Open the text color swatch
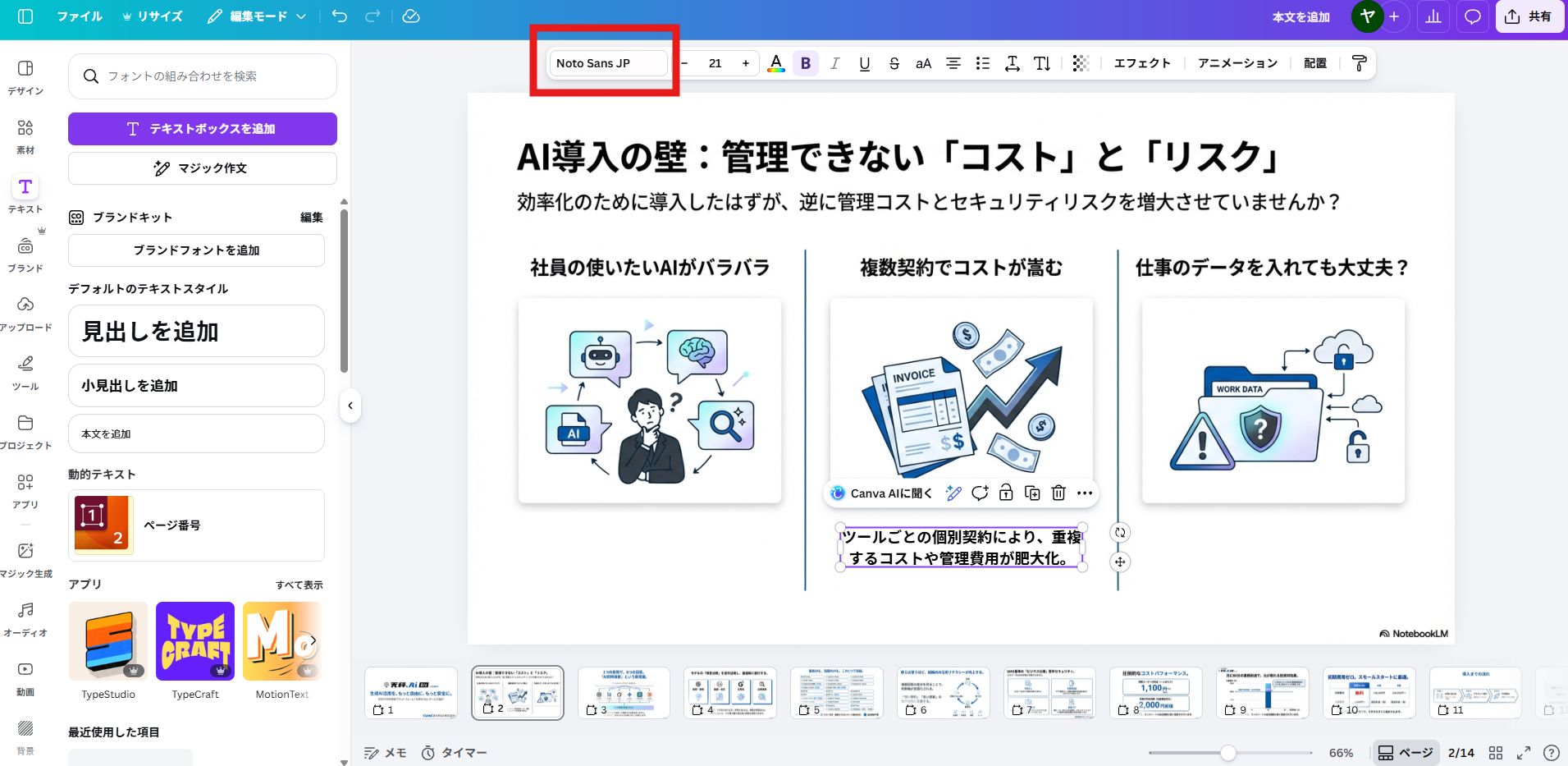1568x766 pixels. pyautogui.click(x=776, y=62)
